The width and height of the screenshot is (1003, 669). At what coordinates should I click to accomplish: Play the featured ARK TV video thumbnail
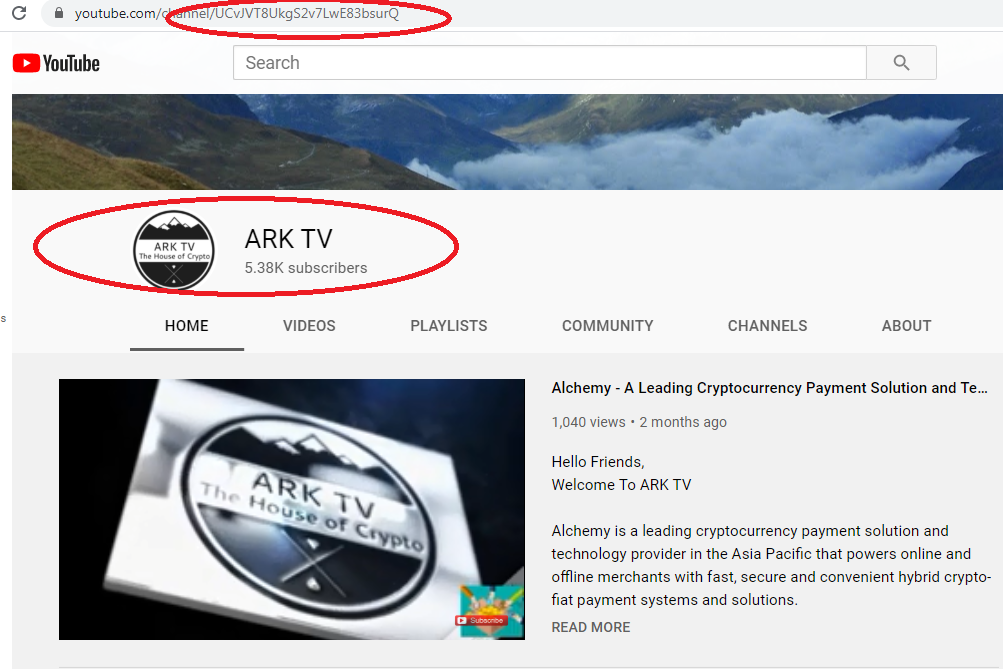(292, 509)
